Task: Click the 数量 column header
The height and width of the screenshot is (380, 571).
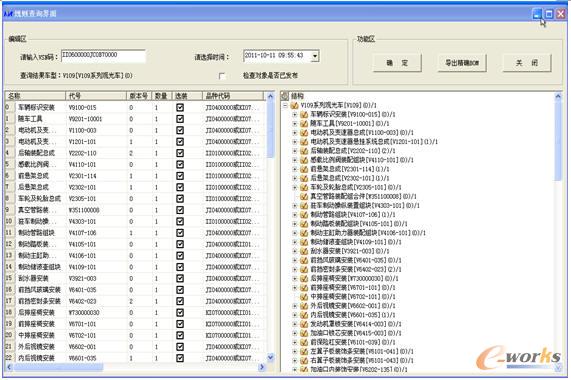Action: tap(162, 96)
